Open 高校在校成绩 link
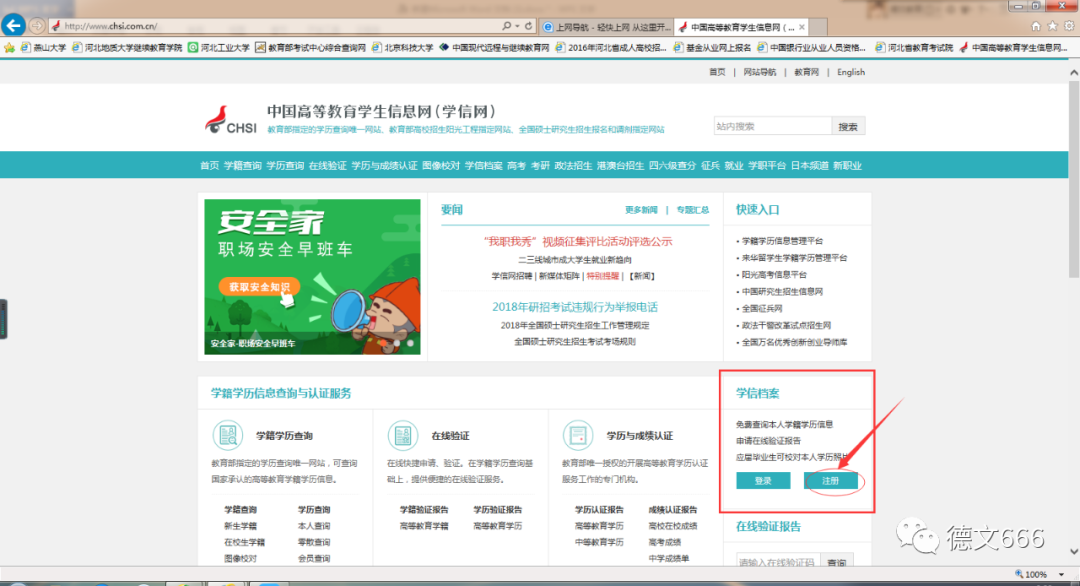1080x586 pixels. tap(673, 526)
